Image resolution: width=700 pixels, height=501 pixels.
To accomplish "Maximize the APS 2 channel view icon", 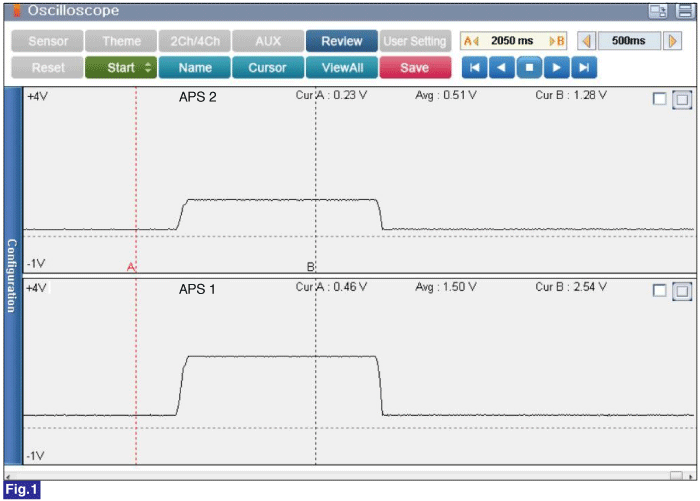I will tap(682, 99).
